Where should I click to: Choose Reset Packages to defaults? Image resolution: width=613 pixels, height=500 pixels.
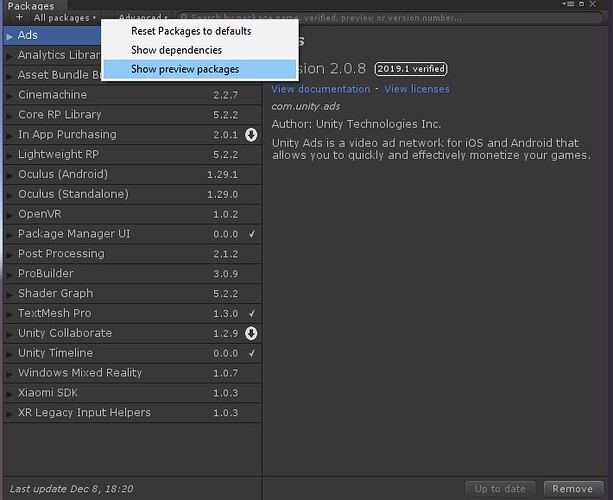(191, 31)
